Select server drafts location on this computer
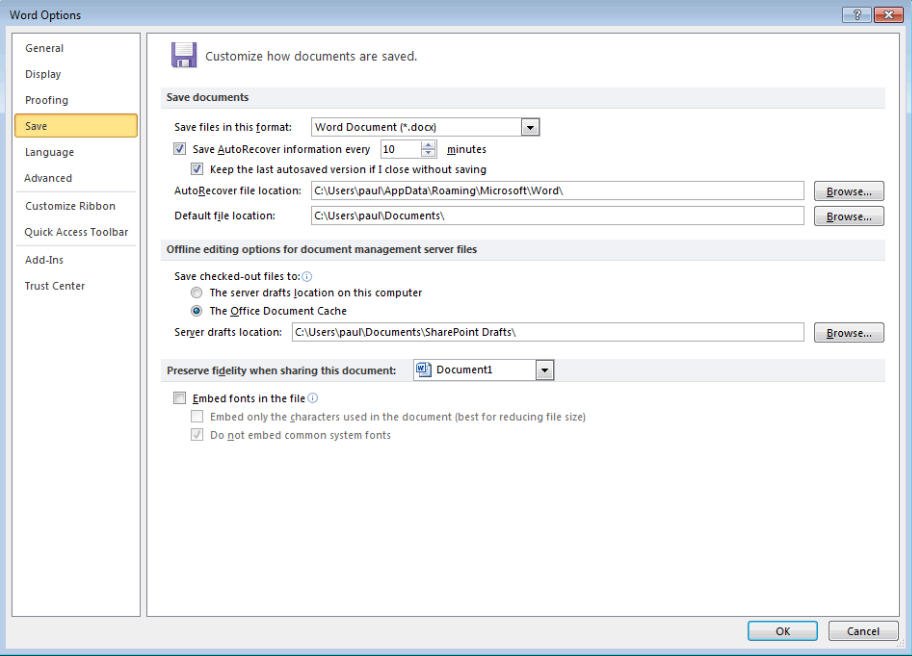 pyautogui.click(x=197, y=293)
